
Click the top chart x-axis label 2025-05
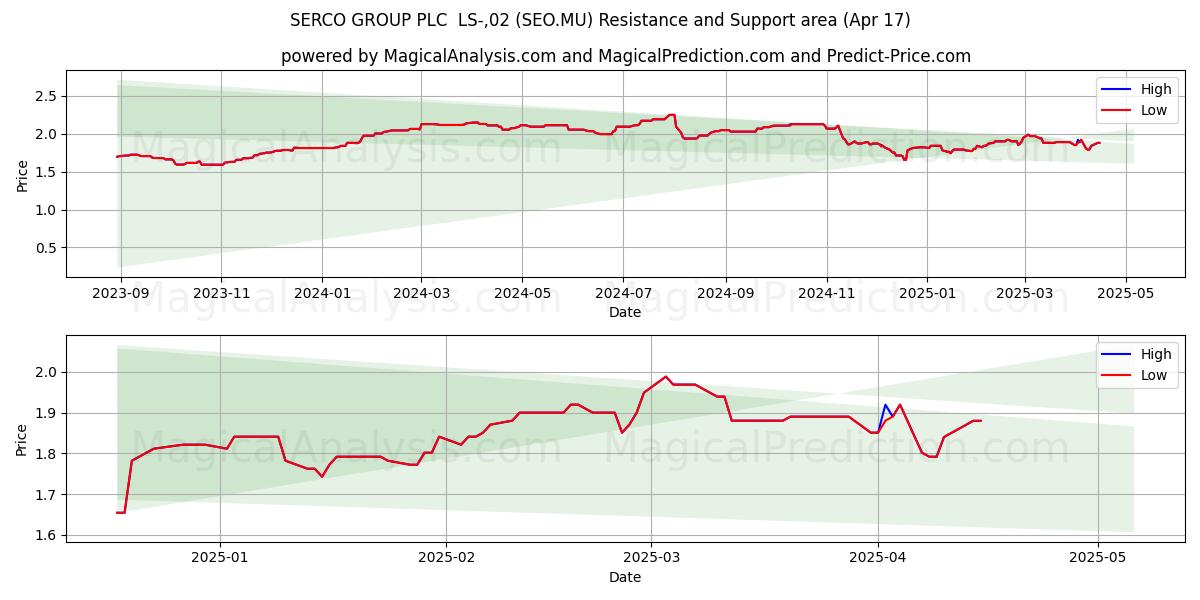point(1126,294)
